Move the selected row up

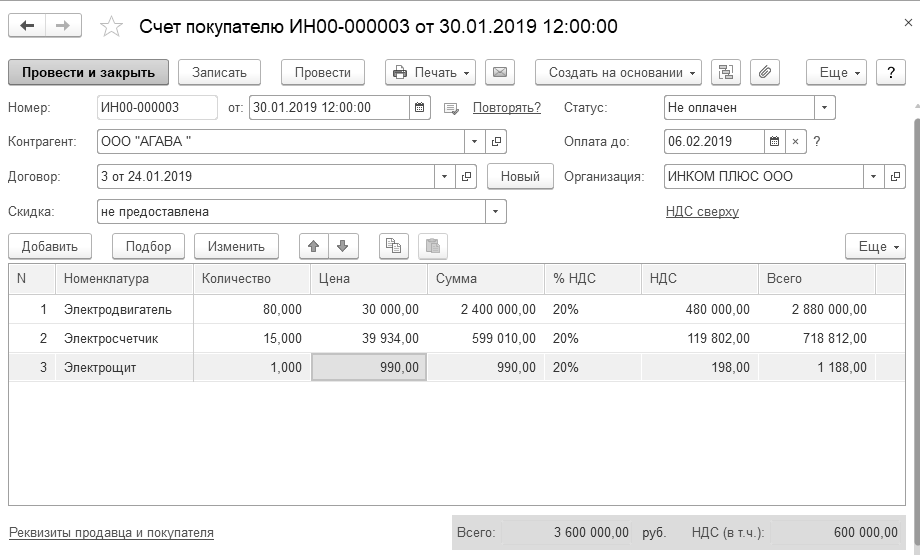coord(314,246)
